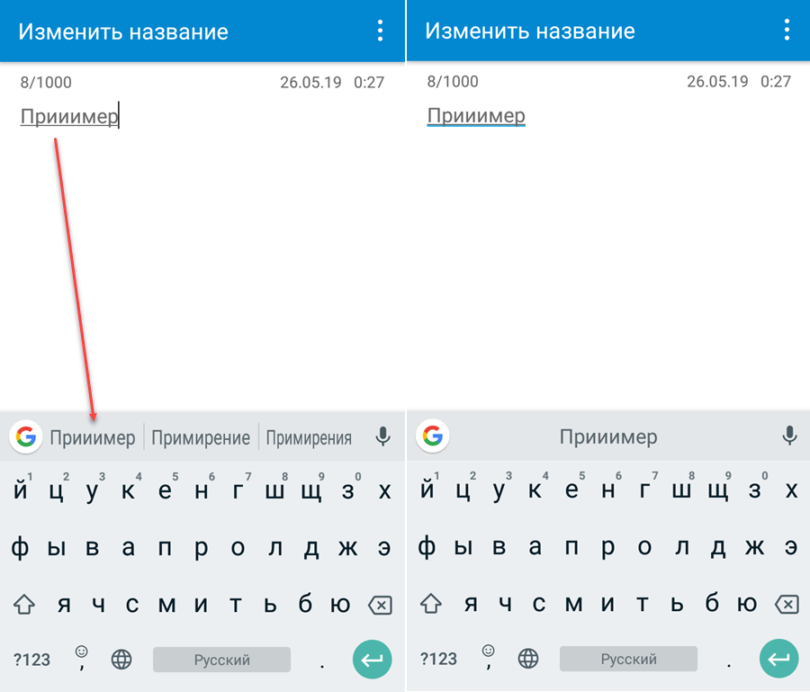Toggle Shift key on left keyboard
Image resolution: width=810 pixels, height=692 pixels.
coord(24,604)
